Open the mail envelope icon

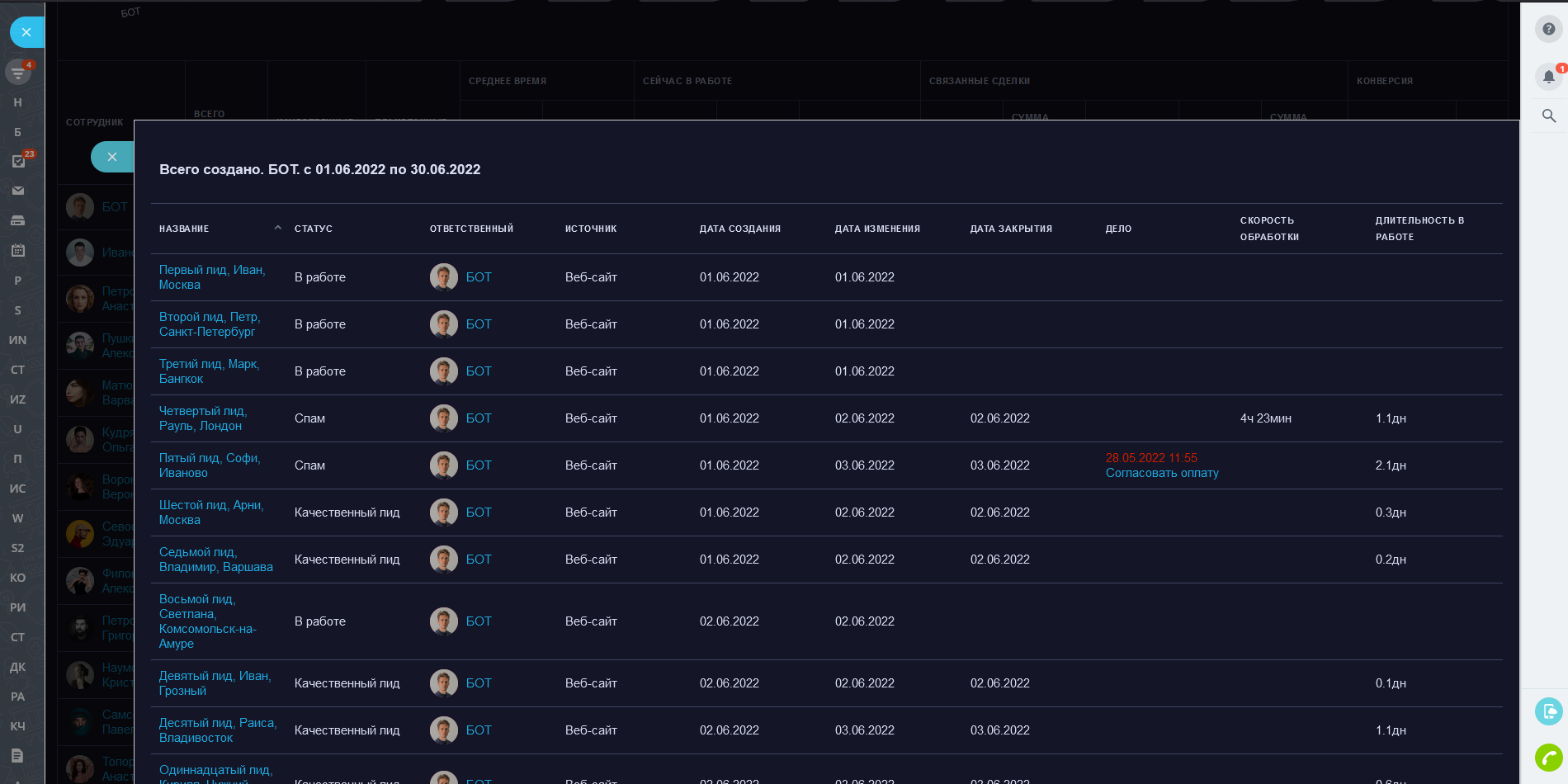(18, 191)
